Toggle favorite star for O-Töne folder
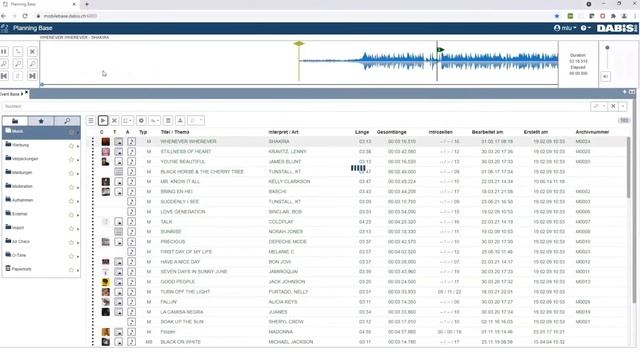This screenshot has width=640, height=360. [x=71, y=256]
